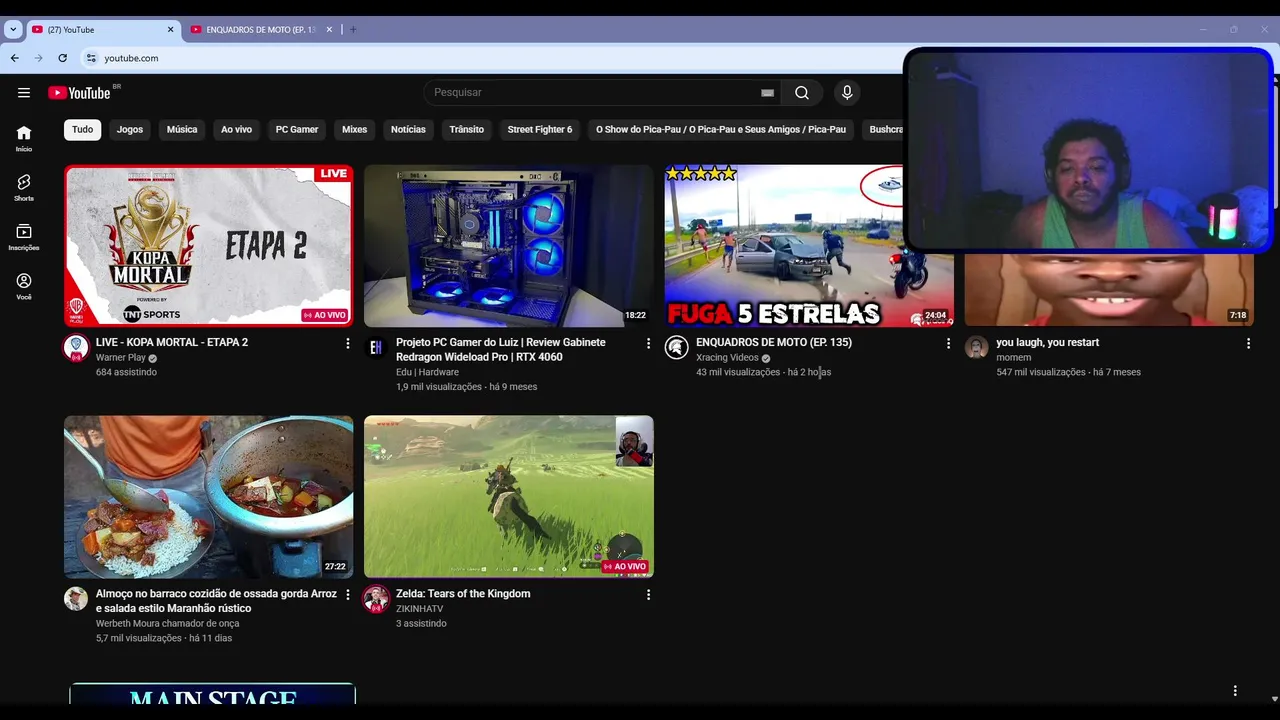1280x720 pixels.
Task: Open the Shorts sidebar icon
Action: tap(24, 187)
